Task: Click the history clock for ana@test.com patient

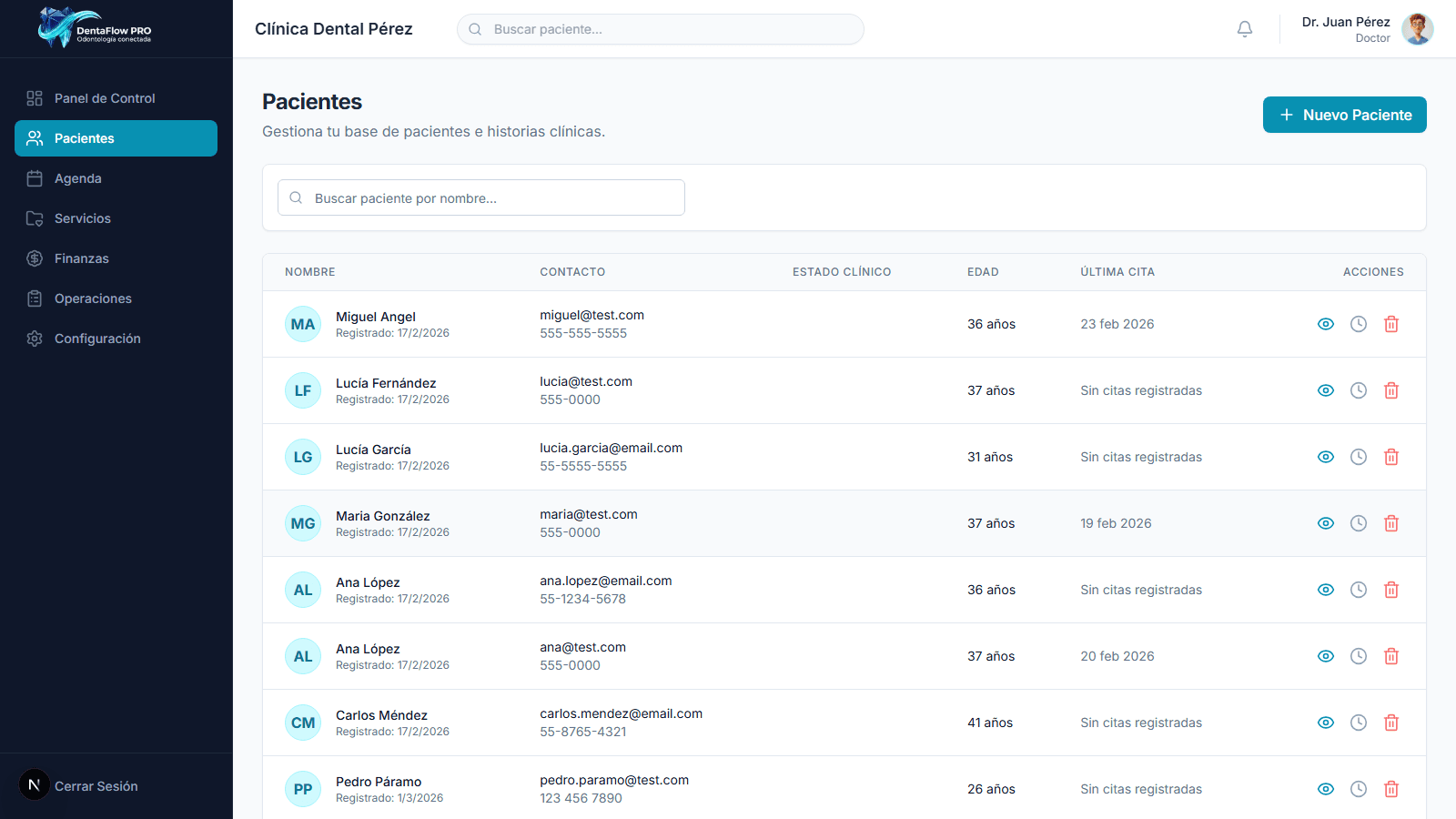Action: click(1359, 656)
